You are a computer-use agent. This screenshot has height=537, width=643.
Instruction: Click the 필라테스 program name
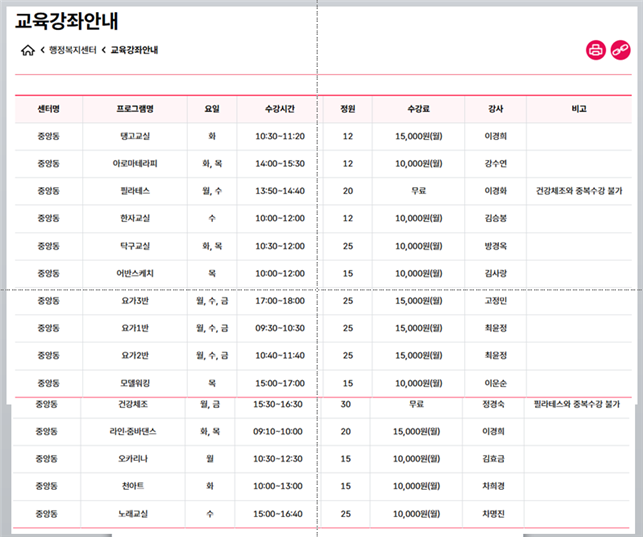[135, 190]
